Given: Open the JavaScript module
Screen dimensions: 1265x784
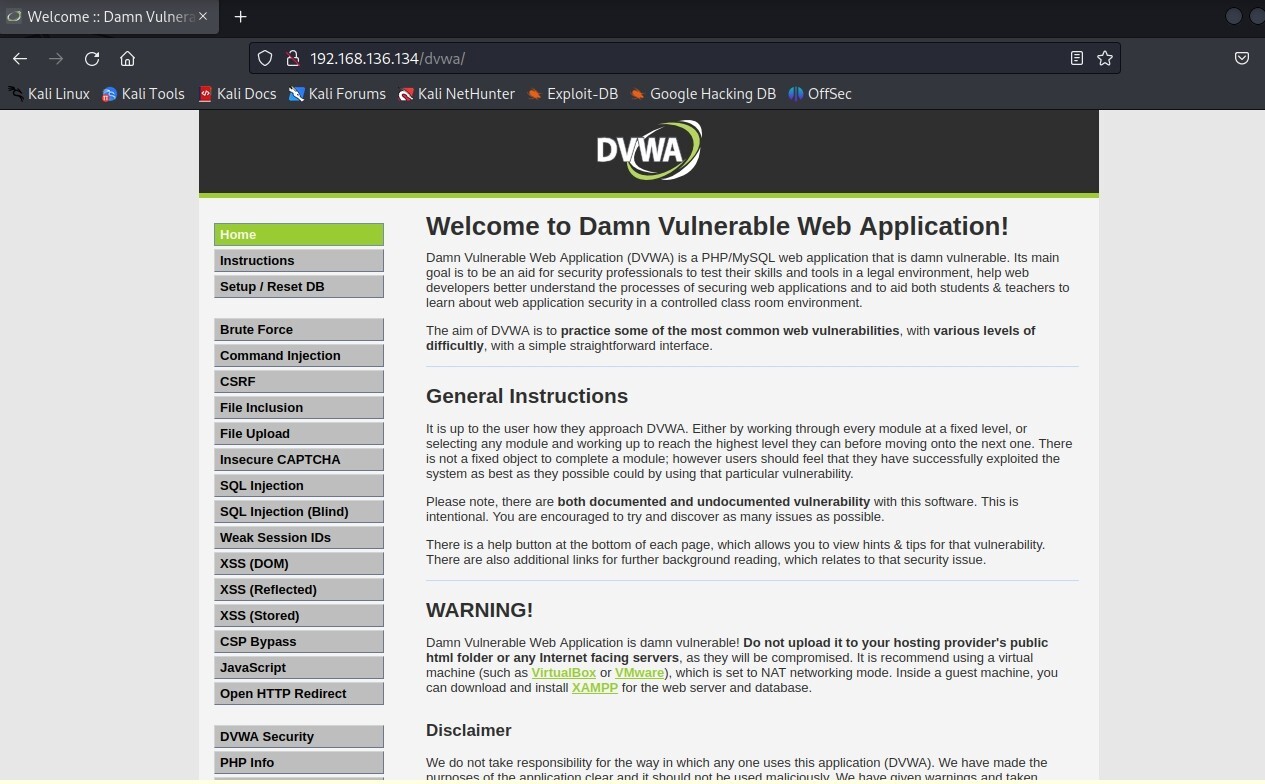Looking at the screenshot, I should point(299,667).
